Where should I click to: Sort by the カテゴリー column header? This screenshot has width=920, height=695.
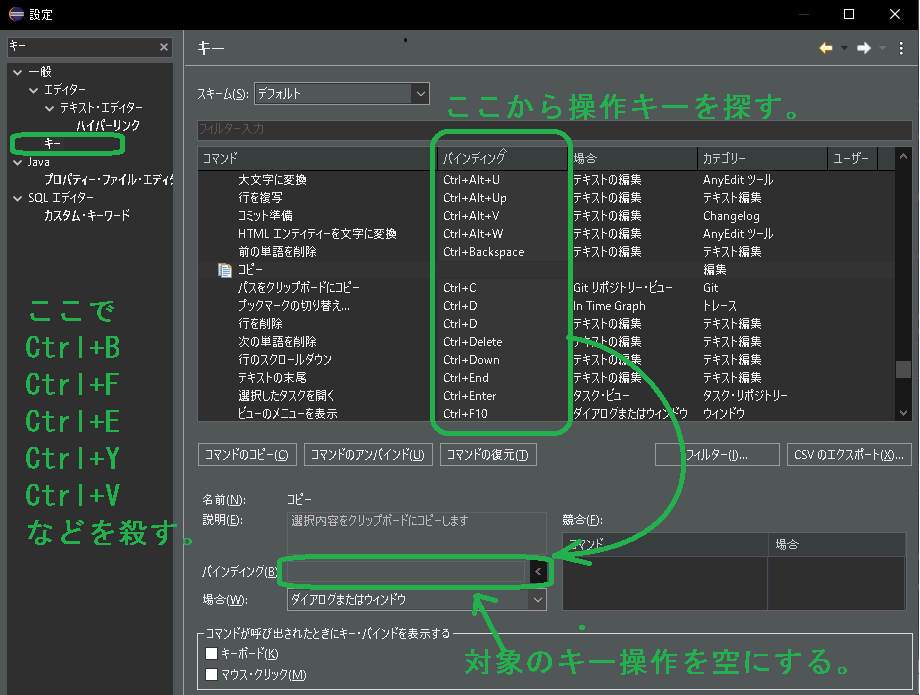coord(762,158)
